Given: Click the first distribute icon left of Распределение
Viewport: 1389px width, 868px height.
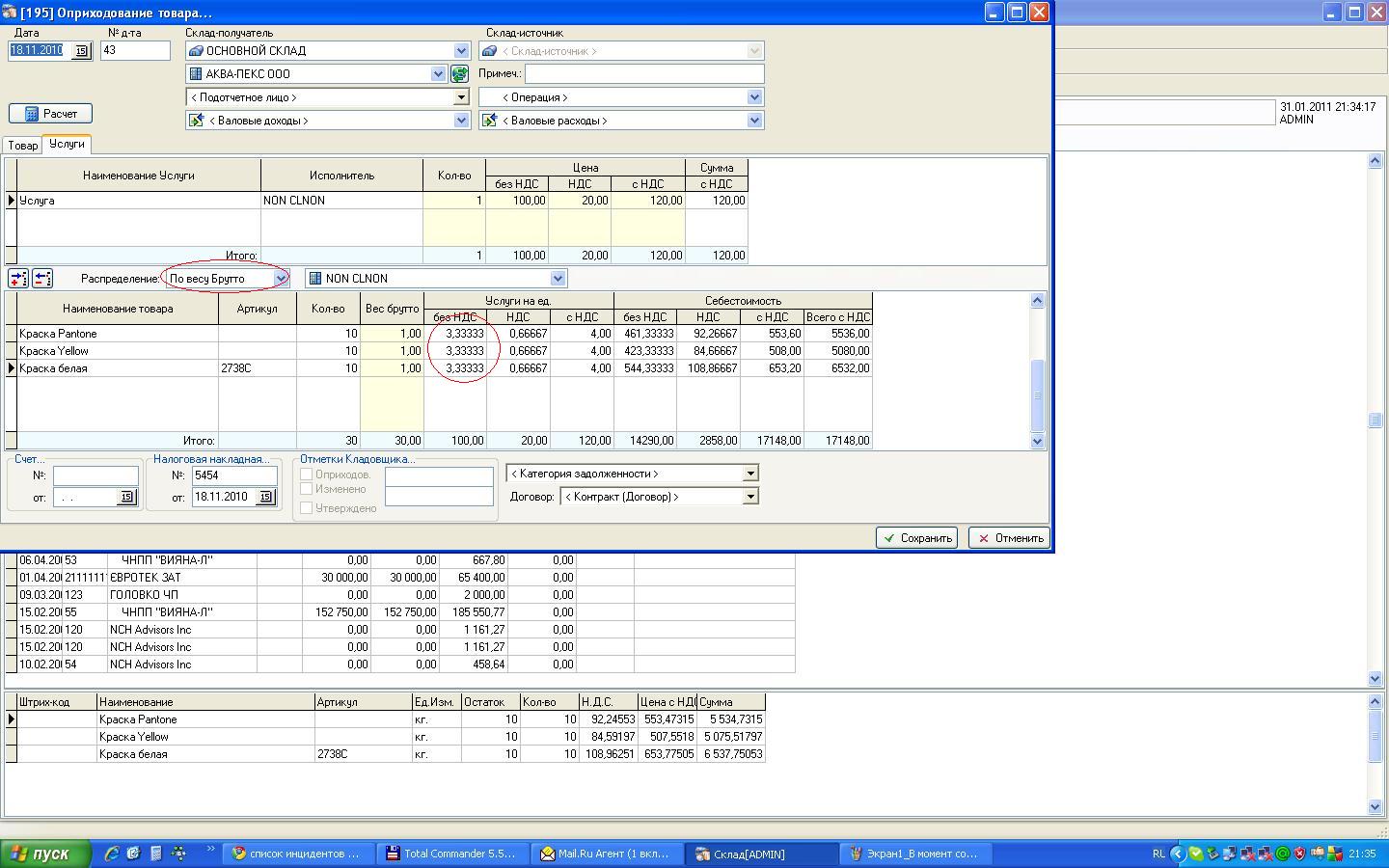Looking at the screenshot, I should point(18,279).
